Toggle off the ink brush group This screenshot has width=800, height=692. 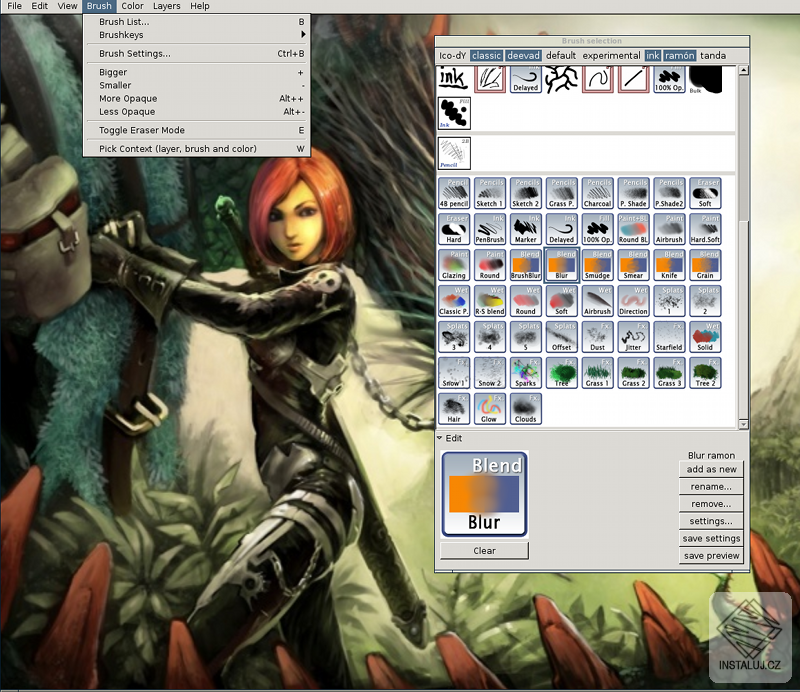653,56
